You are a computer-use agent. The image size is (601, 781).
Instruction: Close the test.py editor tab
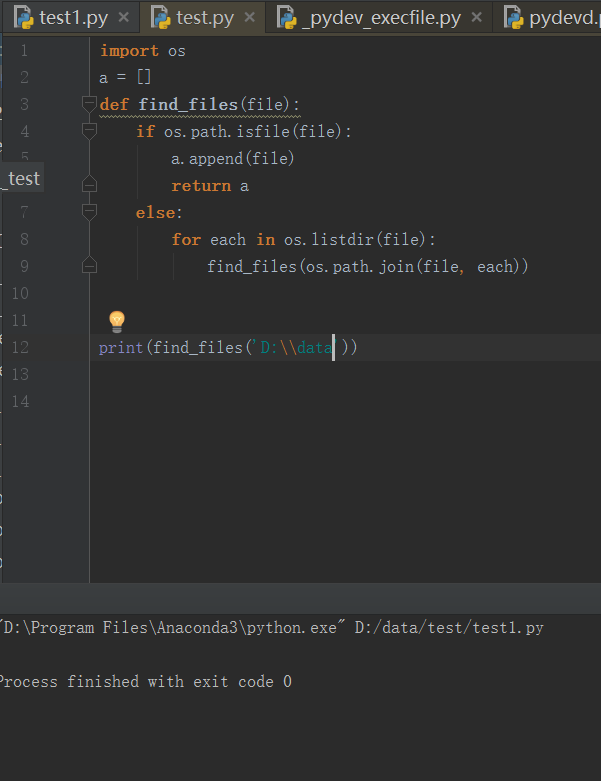(x=250, y=17)
